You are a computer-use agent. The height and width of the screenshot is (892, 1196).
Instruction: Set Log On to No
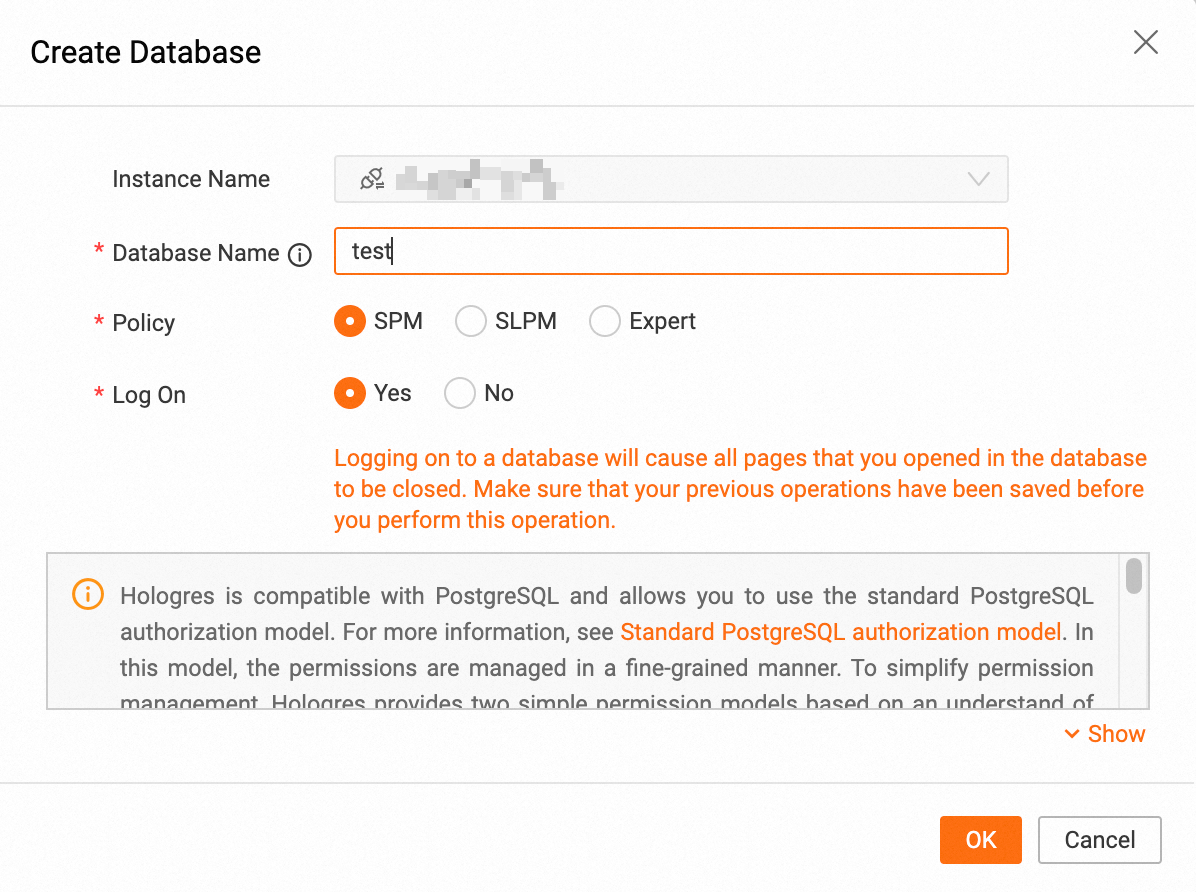(460, 393)
